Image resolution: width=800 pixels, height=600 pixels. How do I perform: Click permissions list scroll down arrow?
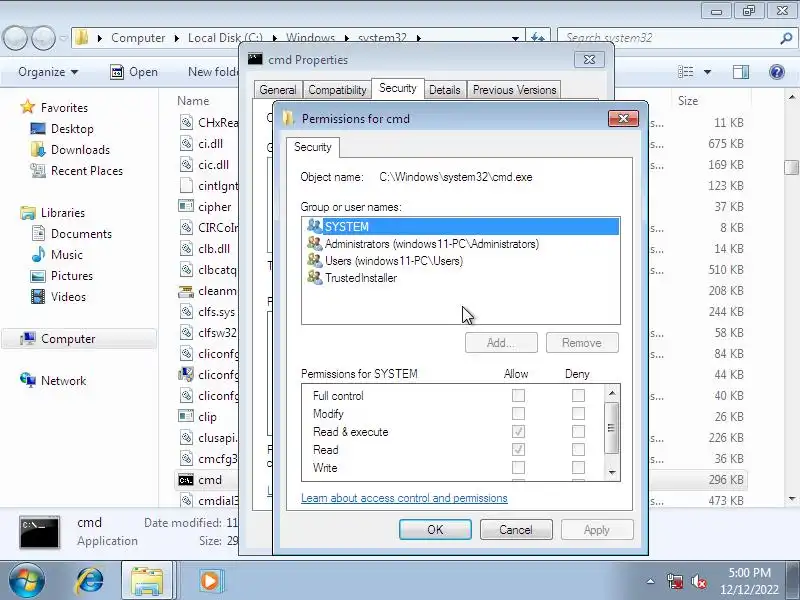point(612,473)
